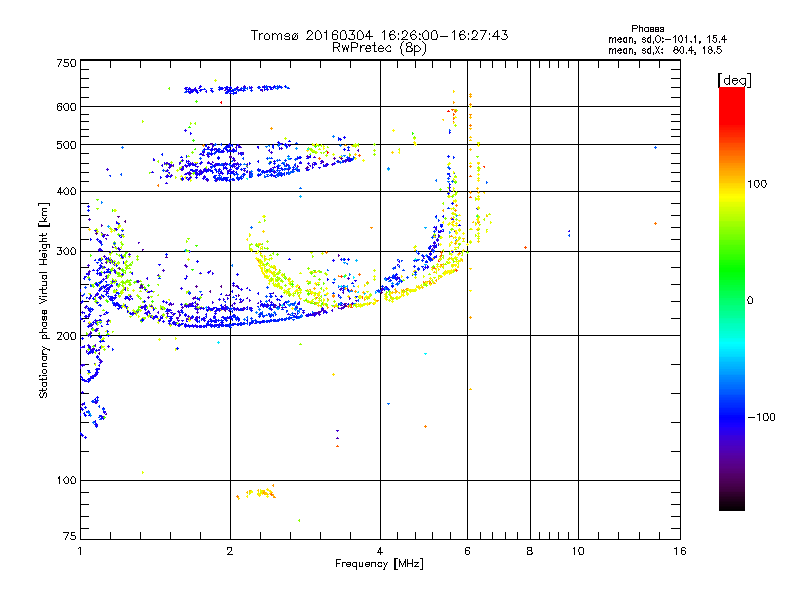Click the blue echo trace near 650 km height
800x600 pixels.
(237, 89)
